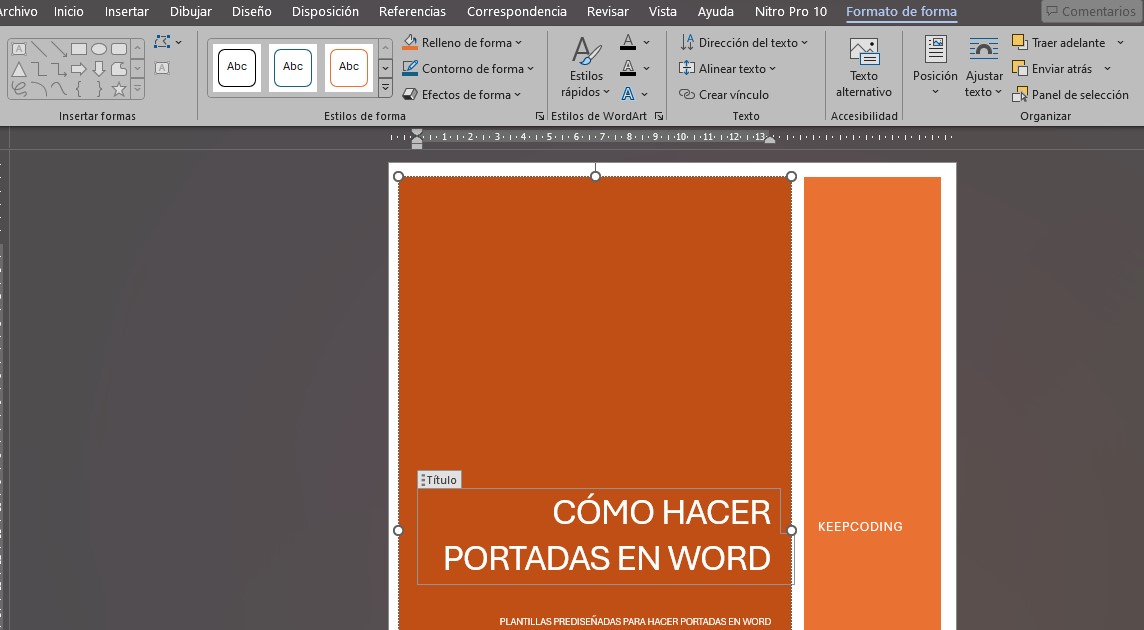1144x630 pixels.
Task: Expand the Traer adelante arrow
Action: 1121,42
